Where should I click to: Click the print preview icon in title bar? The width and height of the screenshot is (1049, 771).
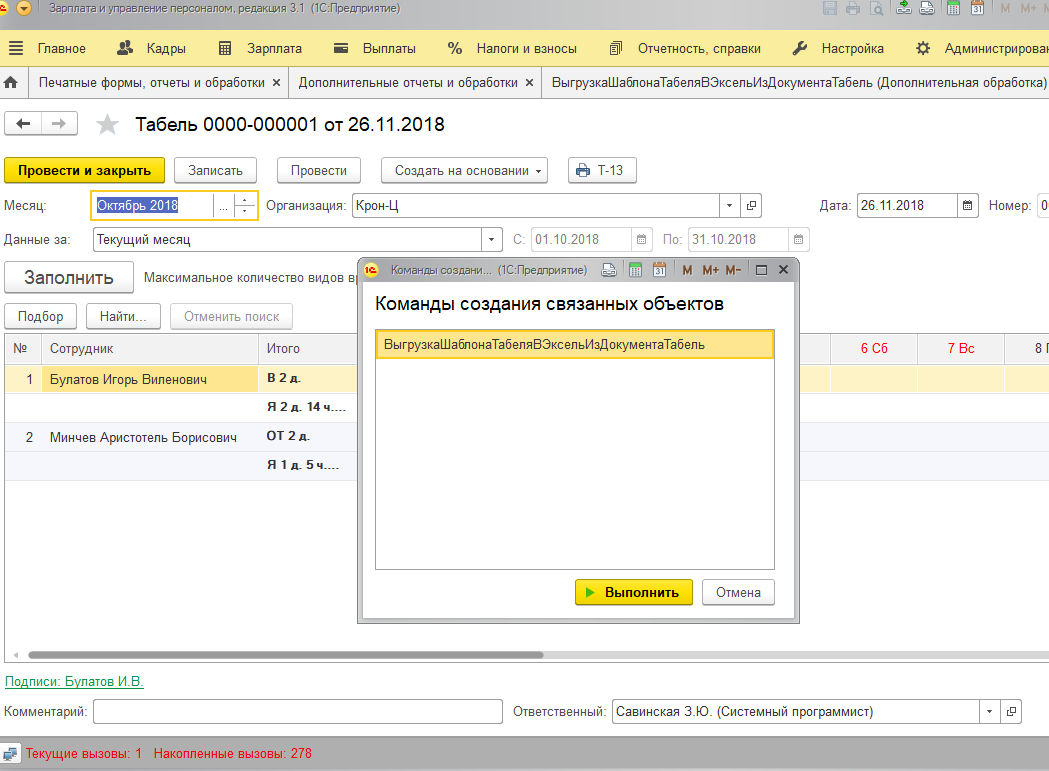click(x=876, y=8)
